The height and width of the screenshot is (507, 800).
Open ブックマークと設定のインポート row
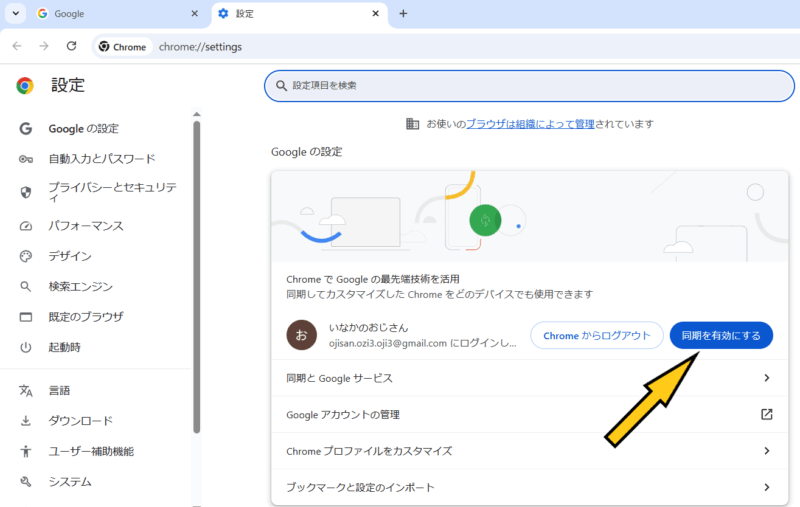coord(530,487)
